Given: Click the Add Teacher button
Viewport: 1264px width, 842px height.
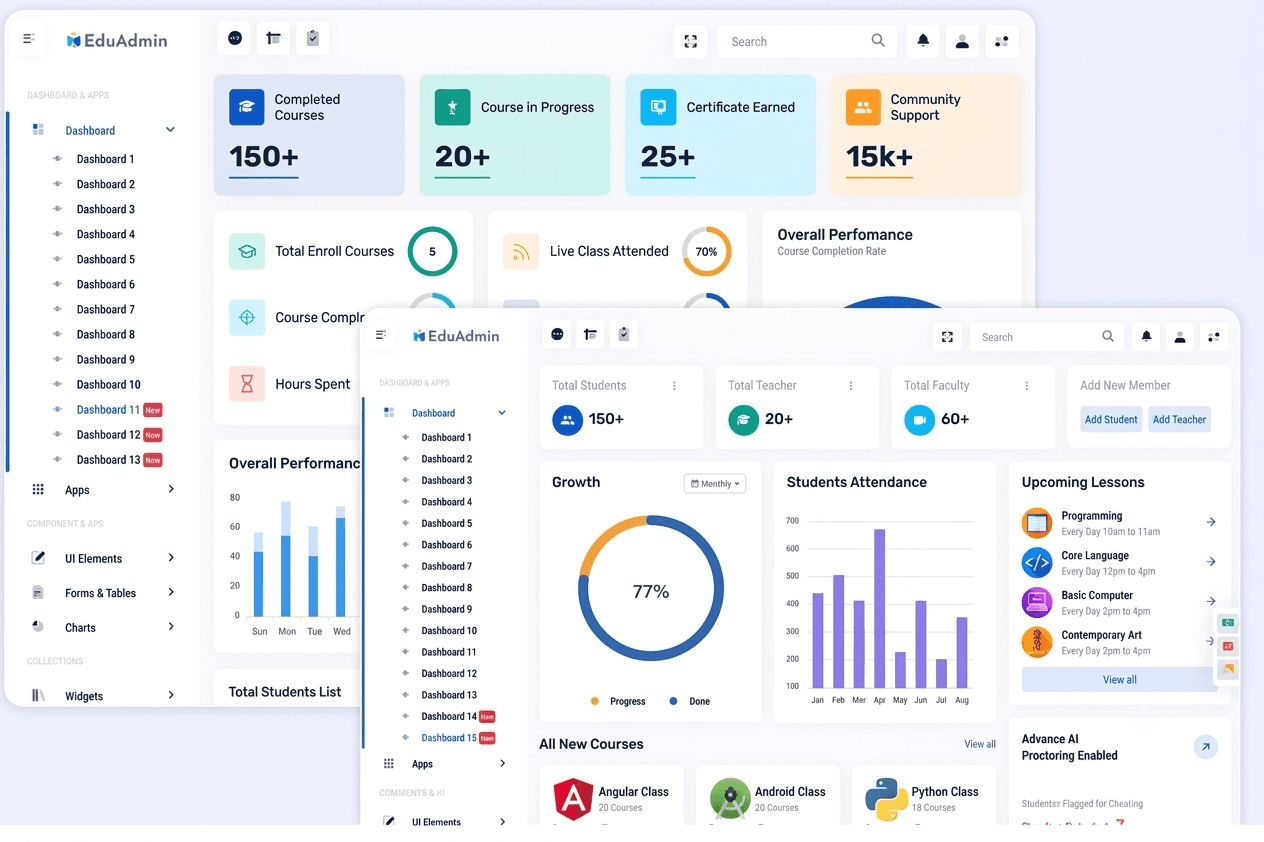Looking at the screenshot, I should (1179, 420).
